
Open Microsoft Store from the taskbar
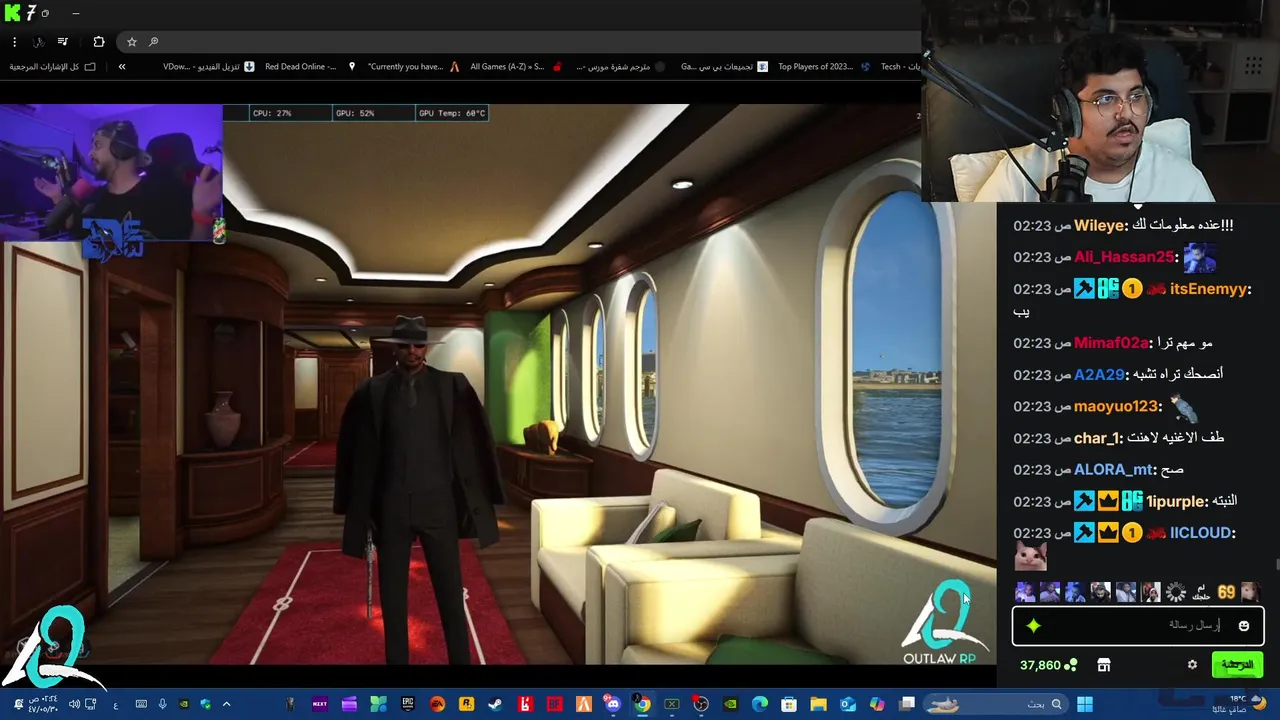click(789, 704)
